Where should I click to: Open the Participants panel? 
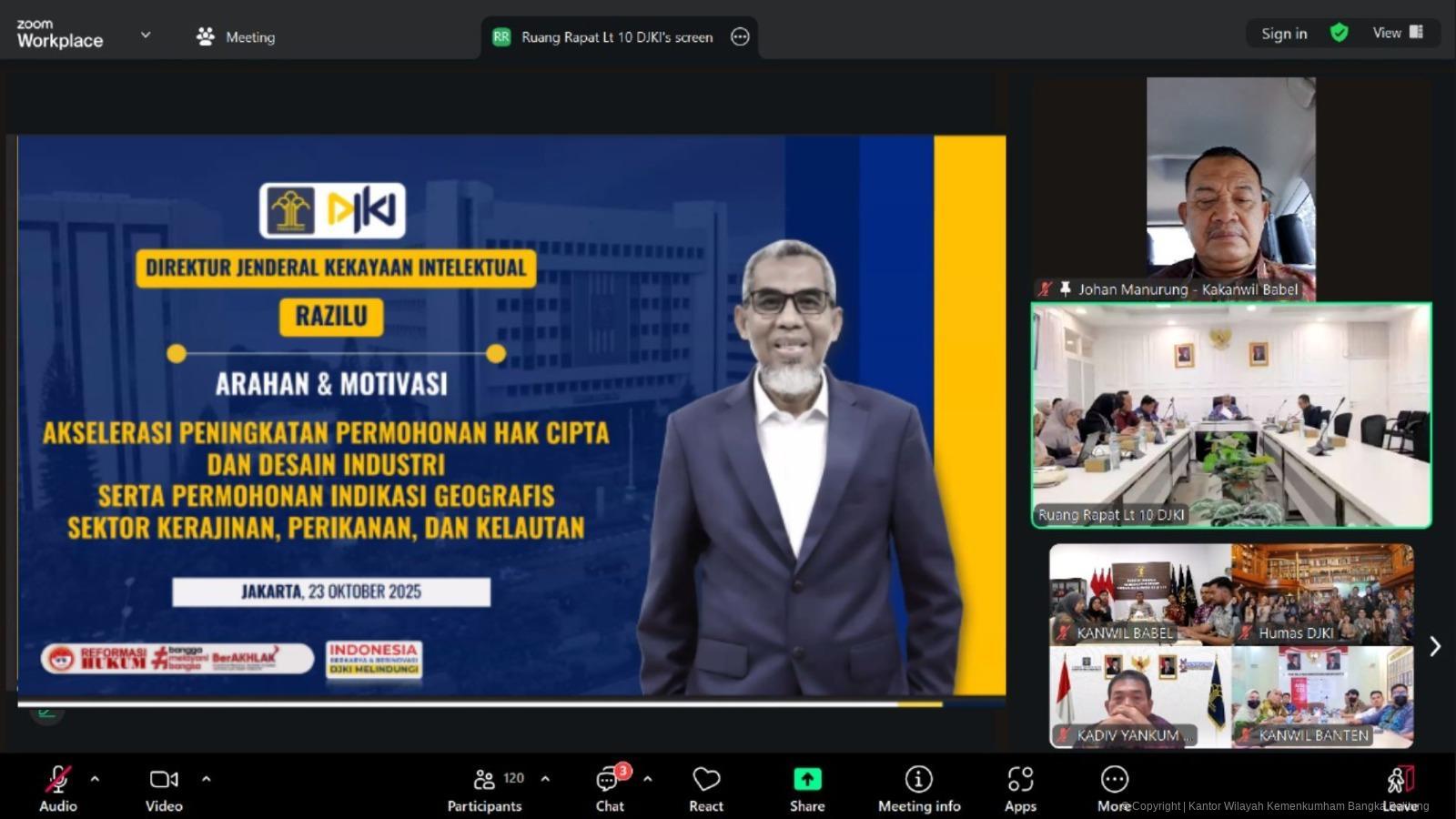(485, 789)
